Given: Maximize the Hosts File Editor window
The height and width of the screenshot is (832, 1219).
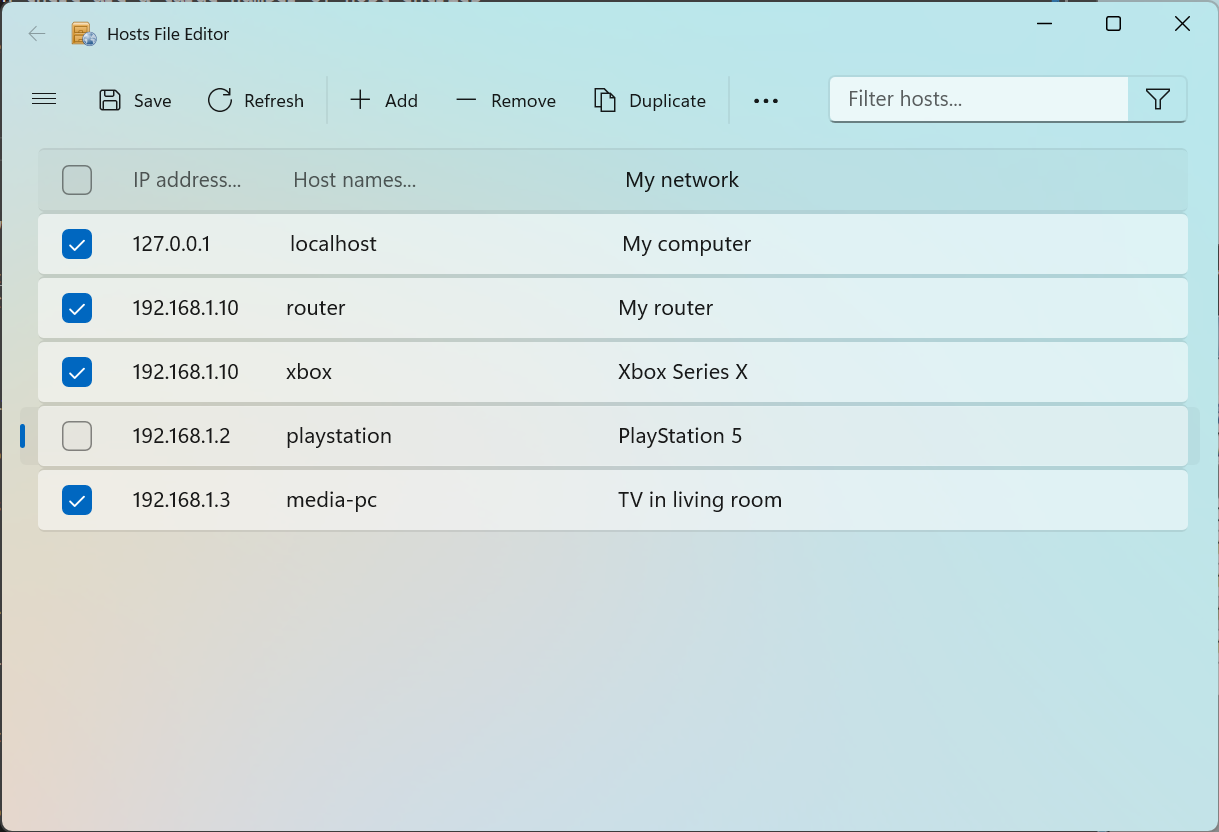Looking at the screenshot, I should click(1113, 24).
